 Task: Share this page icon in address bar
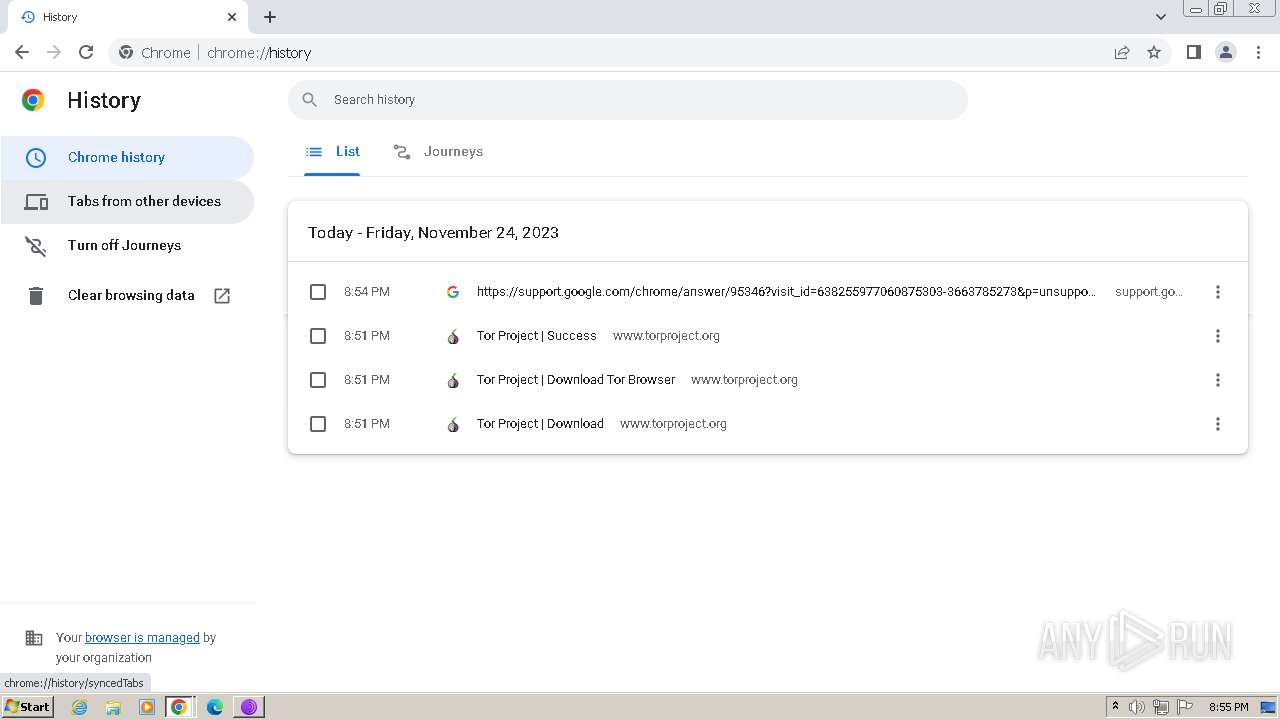(x=1122, y=52)
